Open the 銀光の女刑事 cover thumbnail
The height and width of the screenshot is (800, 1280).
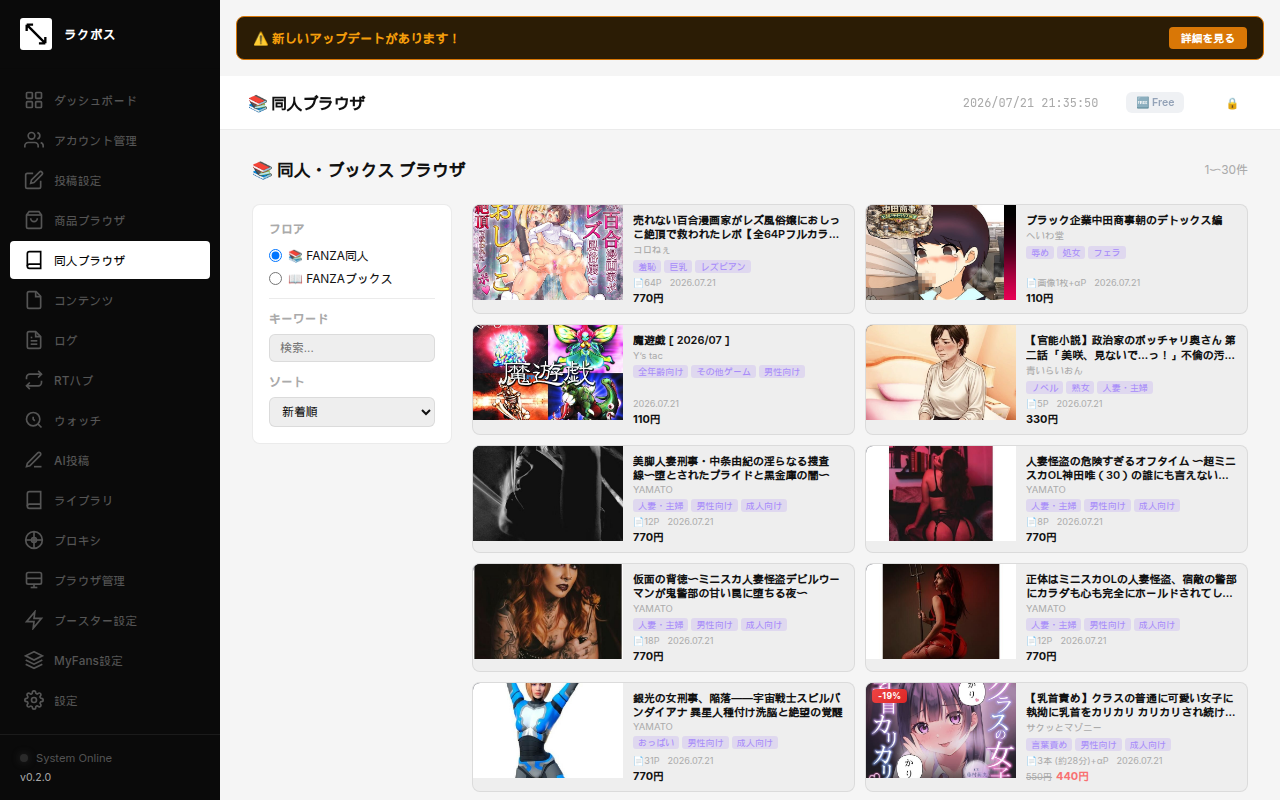[x=548, y=730]
